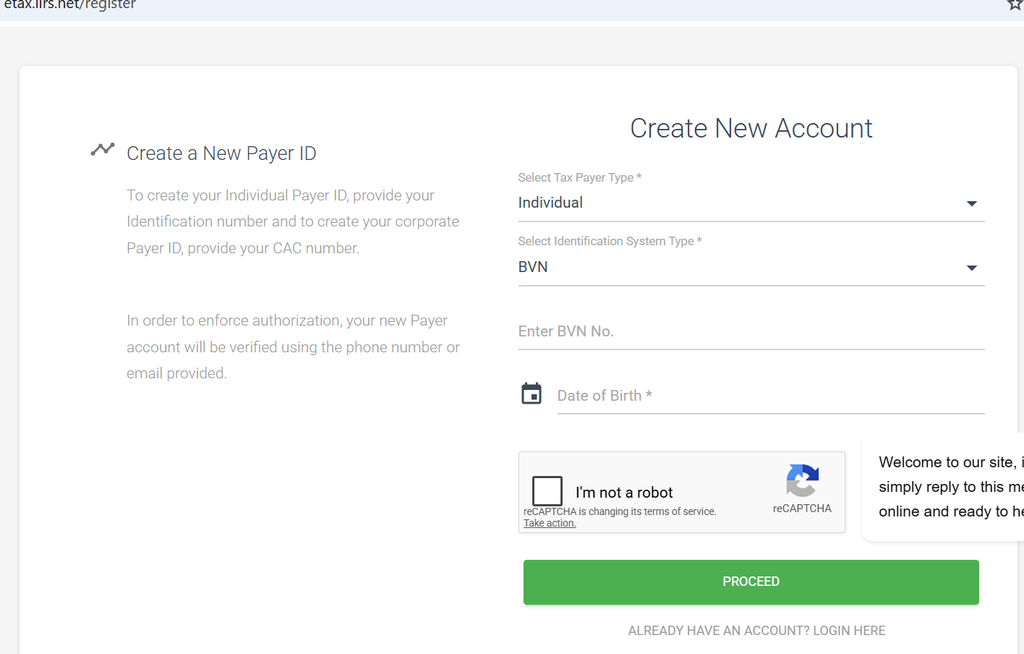Click the reCAPTCHA terms of service notice
The width and height of the screenshot is (1024, 654).
click(x=620, y=512)
